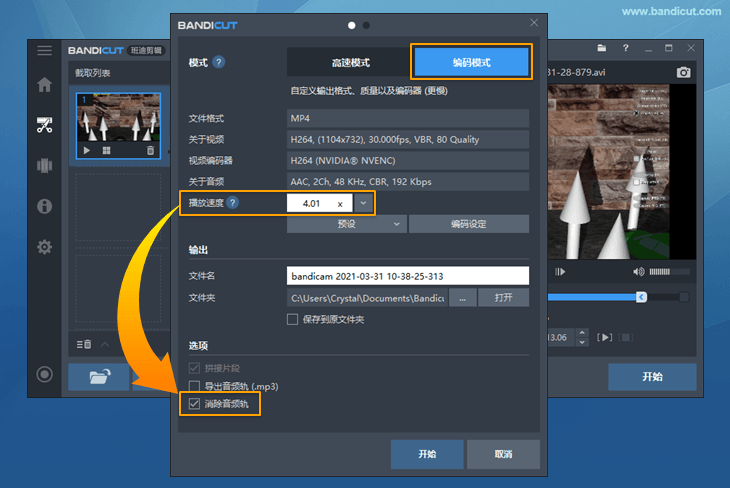
Task: Open settings via sidebar gear icon
Action: [44, 247]
